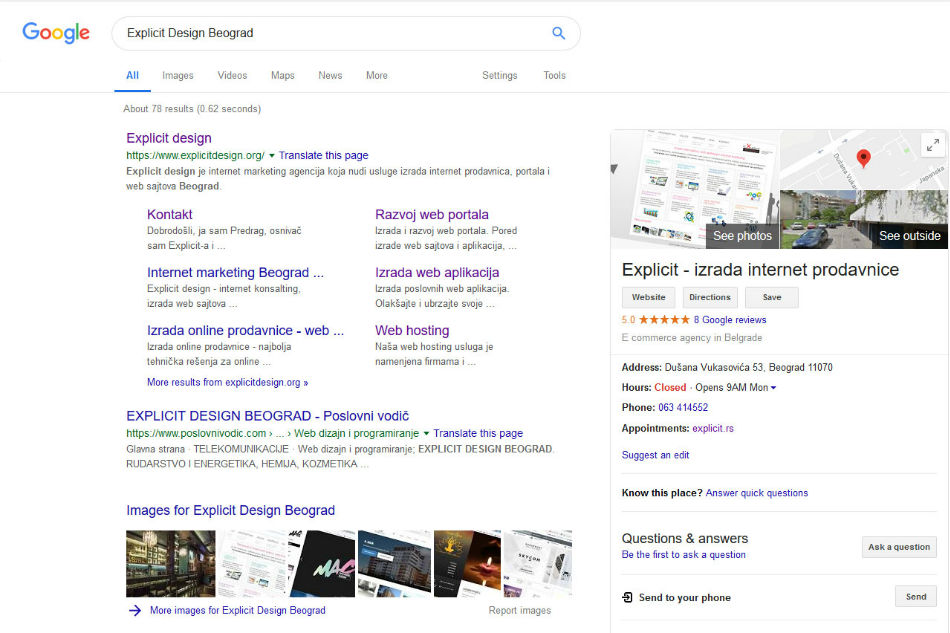Open the Kontakt sitelink
Screen dimensions: 950x633
pyautogui.click(x=170, y=214)
